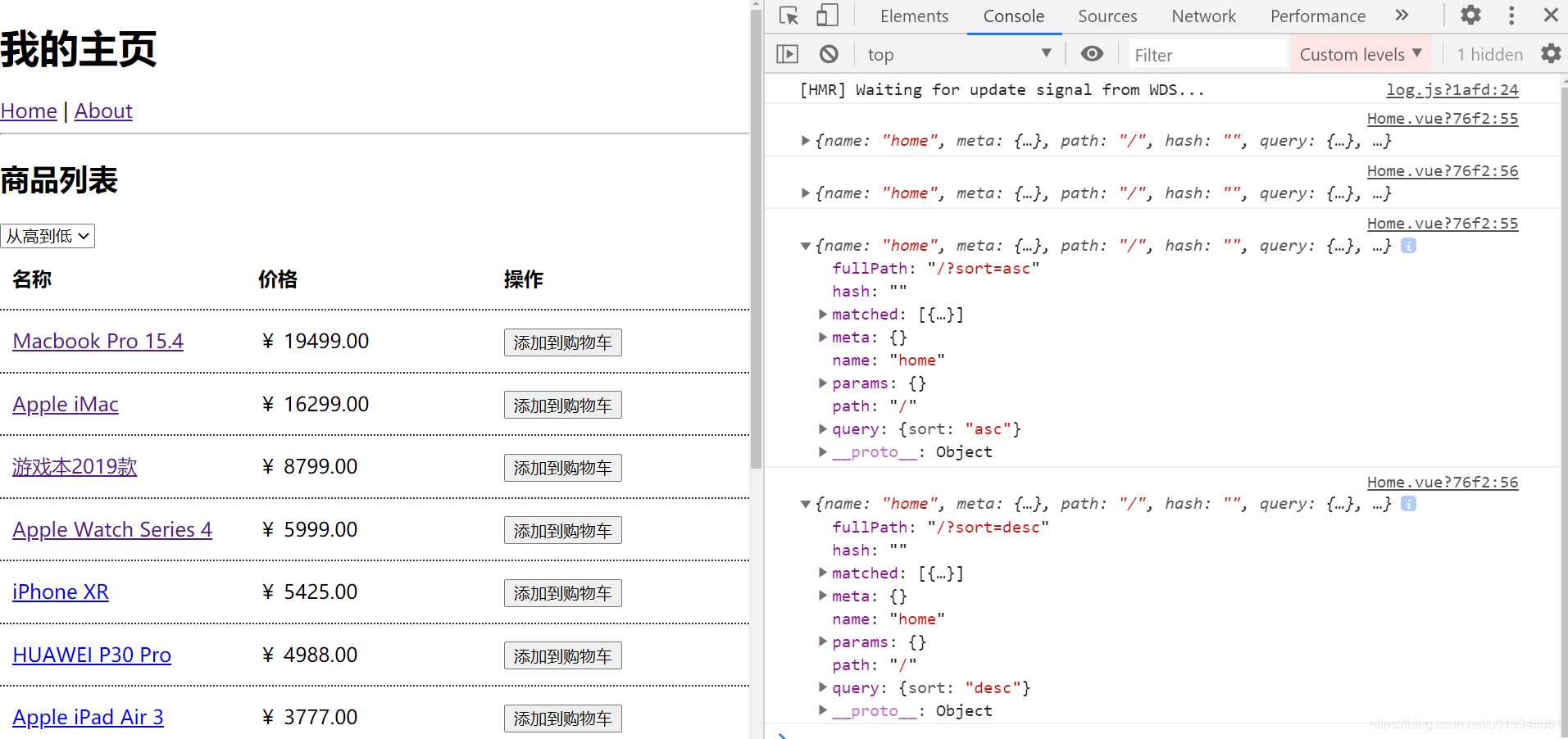
Task: Add Apple iMac to cart
Action: (x=562, y=405)
